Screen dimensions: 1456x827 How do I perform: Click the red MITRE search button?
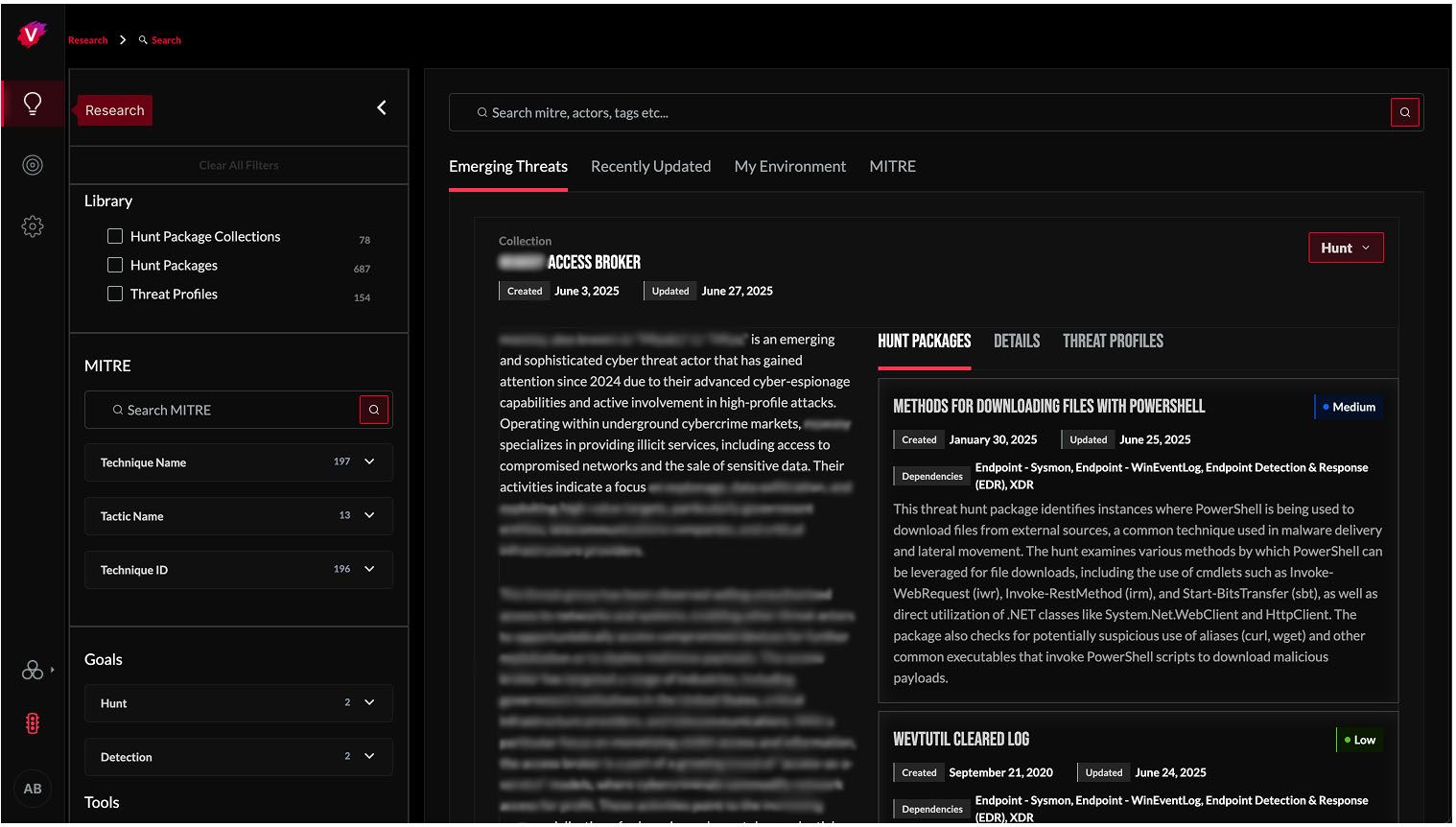coord(374,410)
